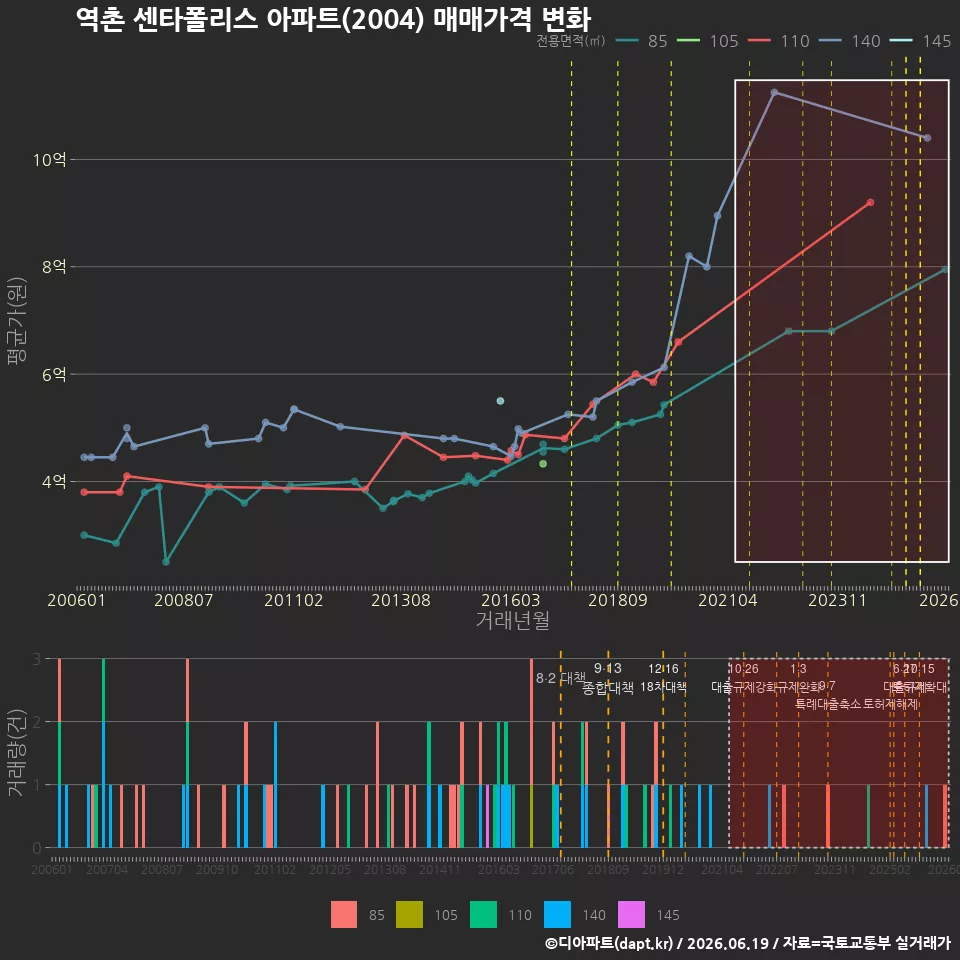Click the 거래량(건) axis title
960x960 pixels.
click(16, 752)
